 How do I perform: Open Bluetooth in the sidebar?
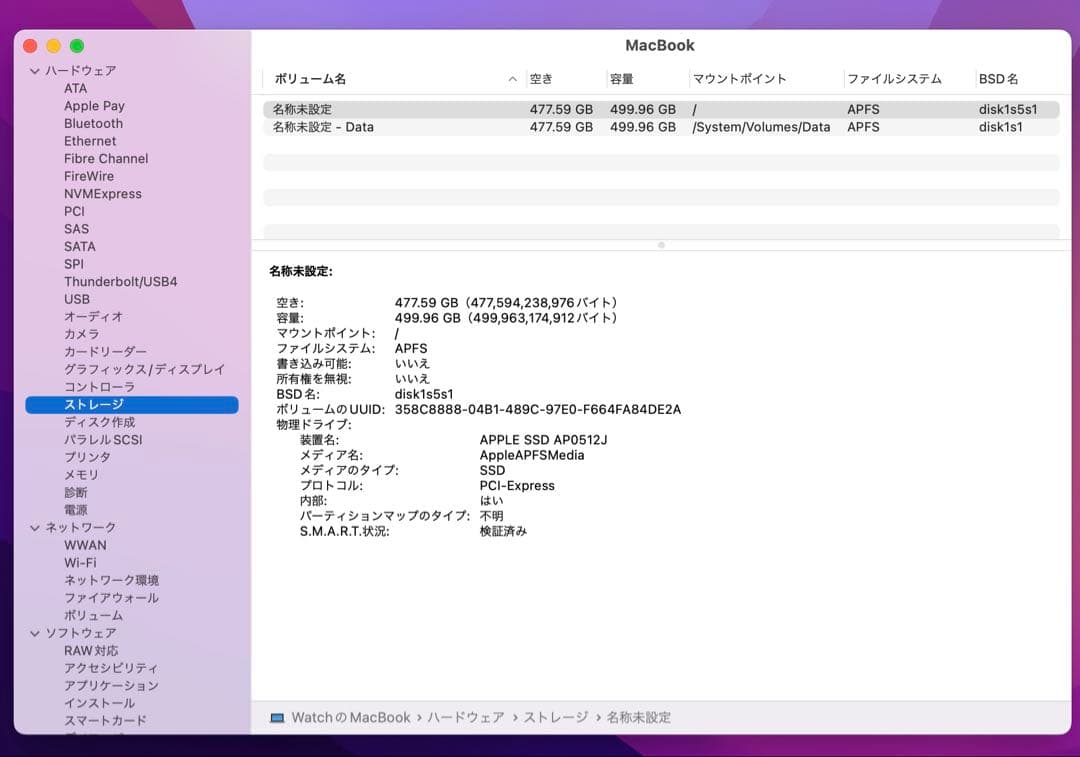(x=93, y=124)
